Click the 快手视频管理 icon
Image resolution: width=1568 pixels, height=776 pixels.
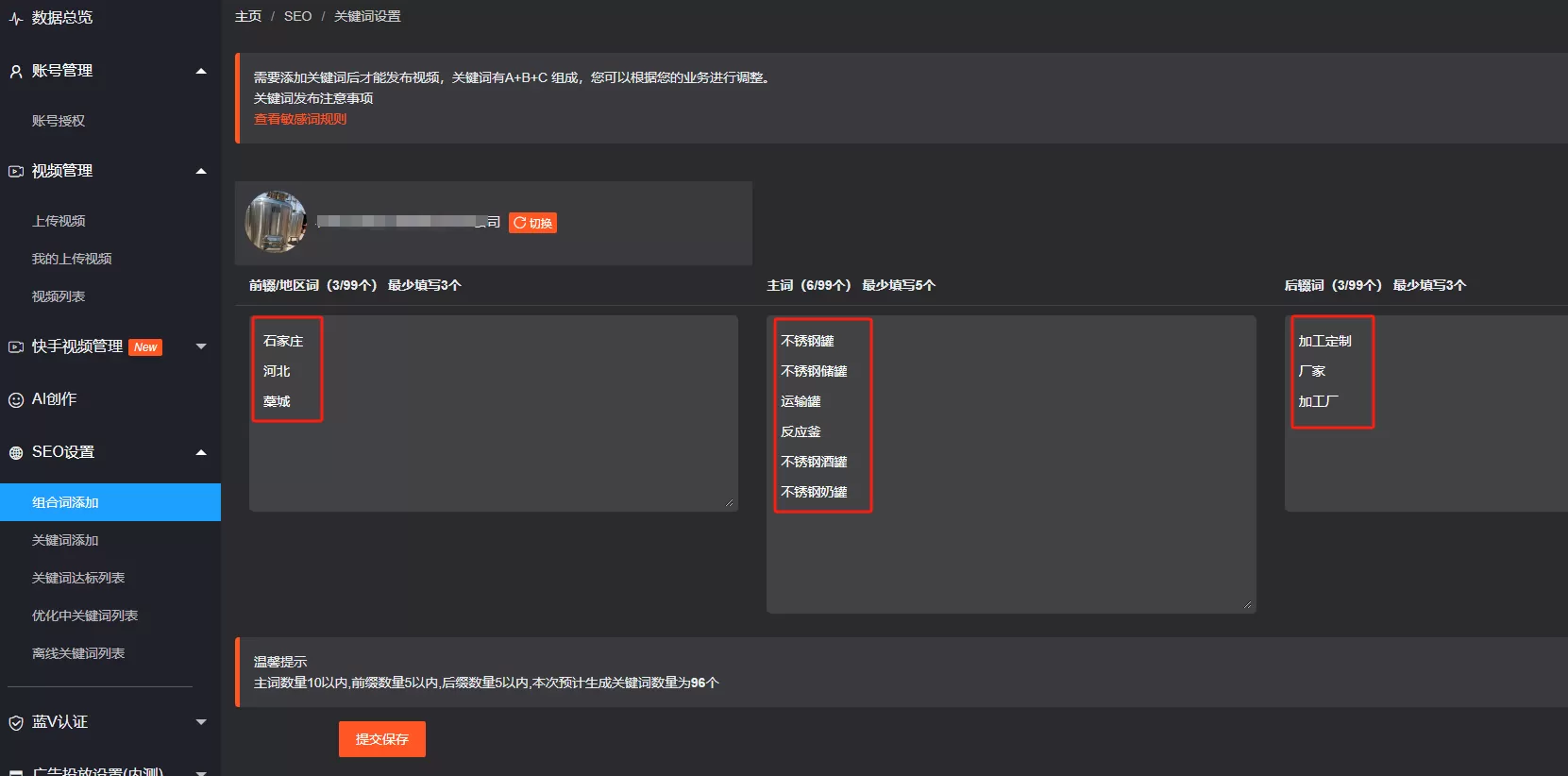coord(15,346)
